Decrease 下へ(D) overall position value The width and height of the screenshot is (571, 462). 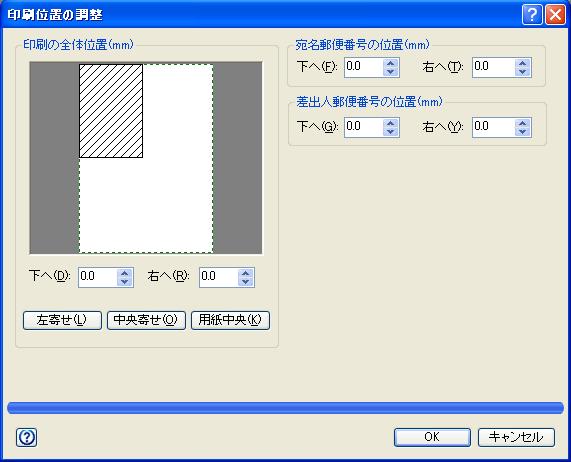tap(125, 282)
